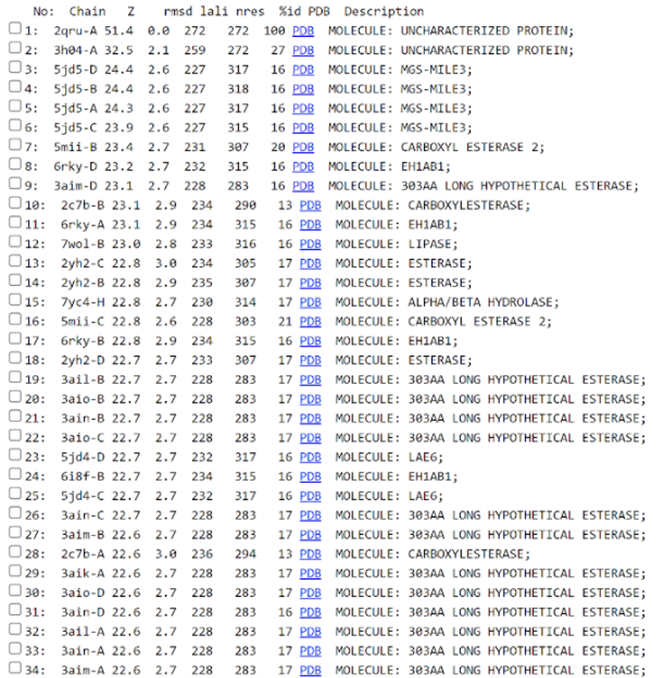The height and width of the screenshot is (678, 657).
Task: Tick the checkbox for hit 7 5mii-B
Action: (x=14, y=147)
